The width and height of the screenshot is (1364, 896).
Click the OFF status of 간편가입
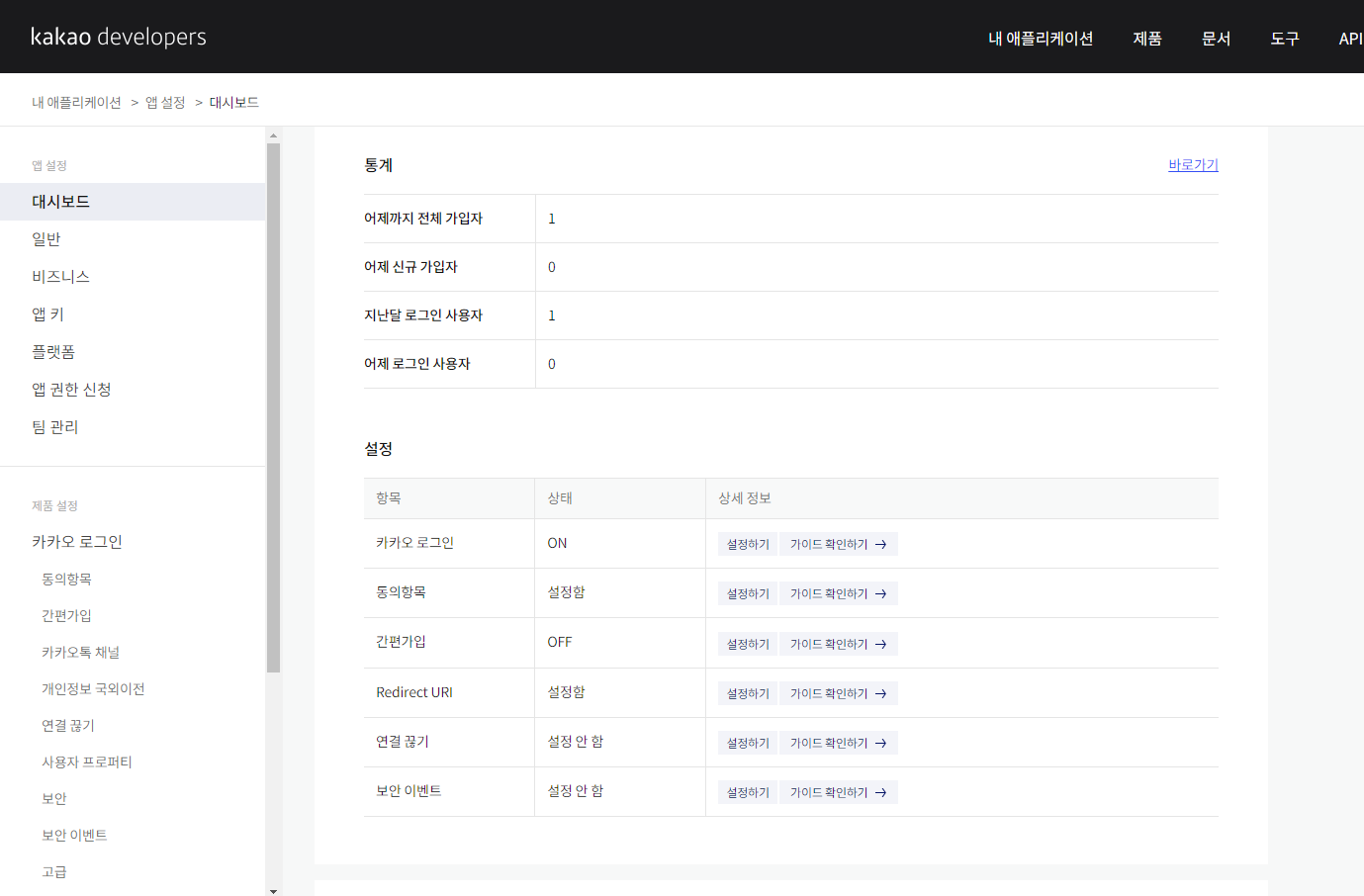(x=560, y=642)
